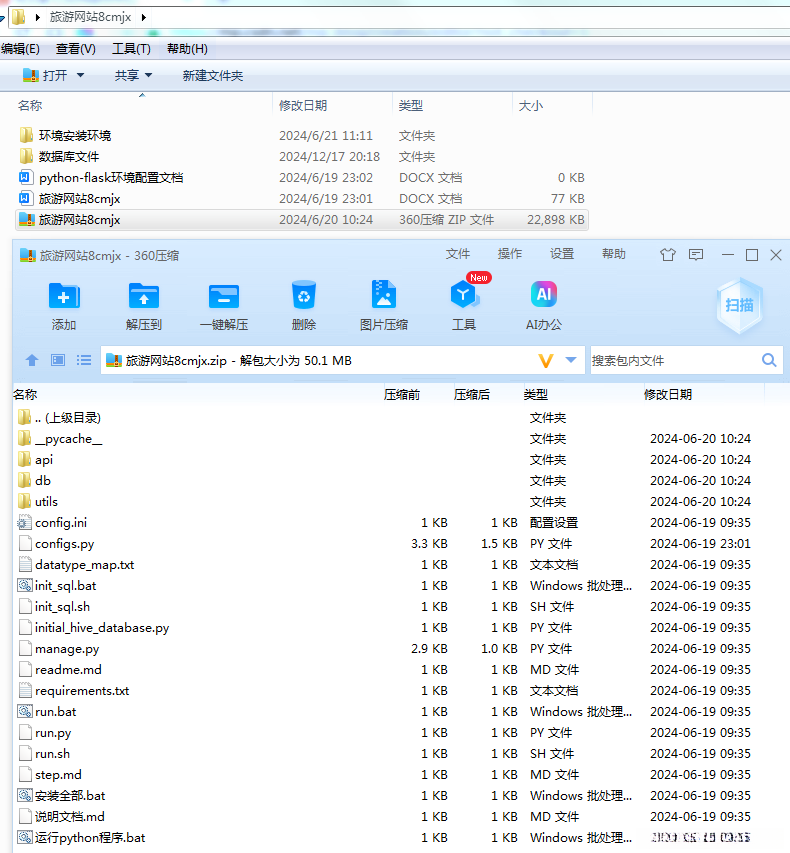The height and width of the screenshot is (853, 790).
Task: Click the 解压到 (Extract to) icon
Action: coord(144,297)
